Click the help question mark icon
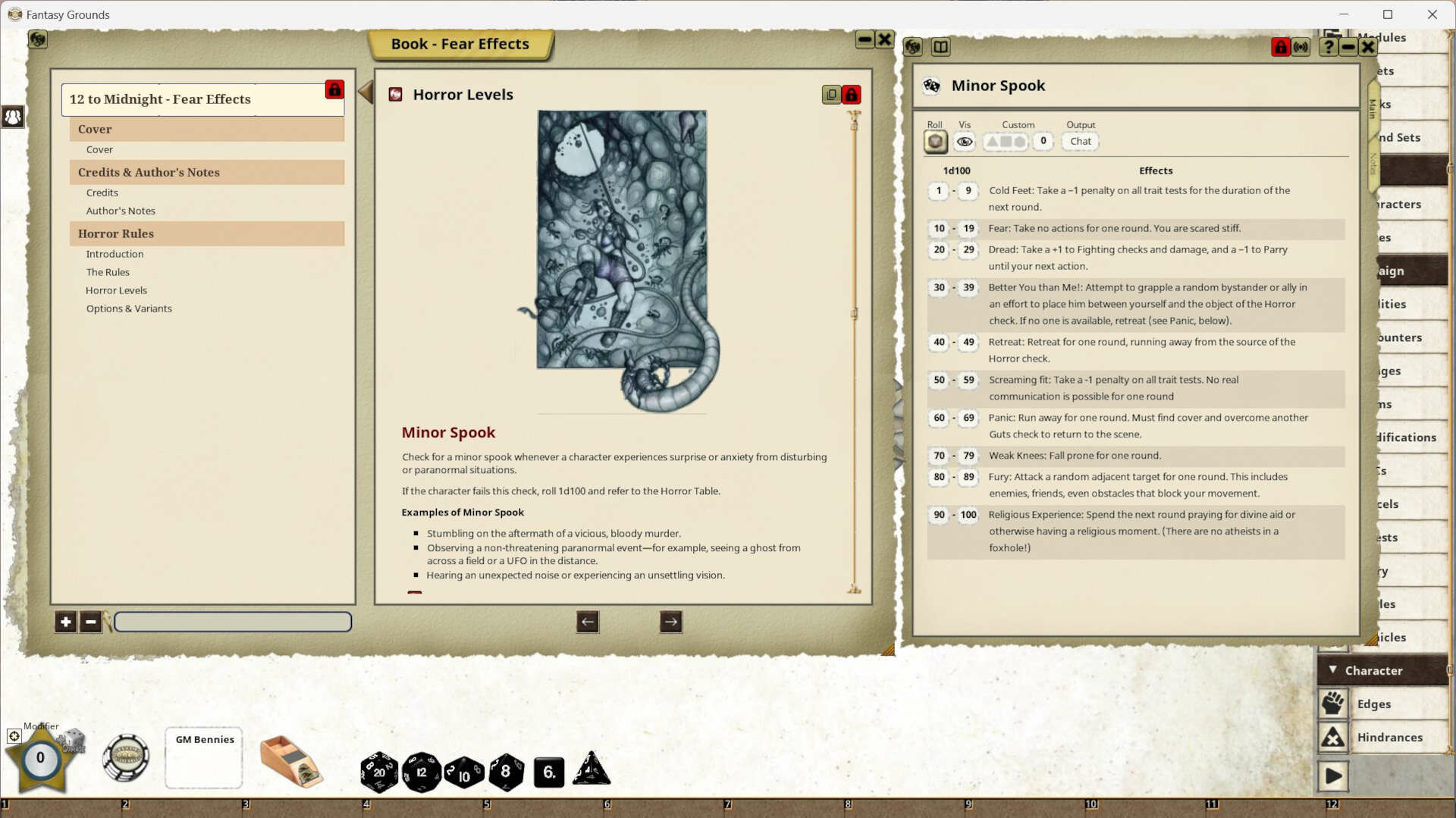This screenshot has height=818, width=1456. click(x=1329, y=47)
